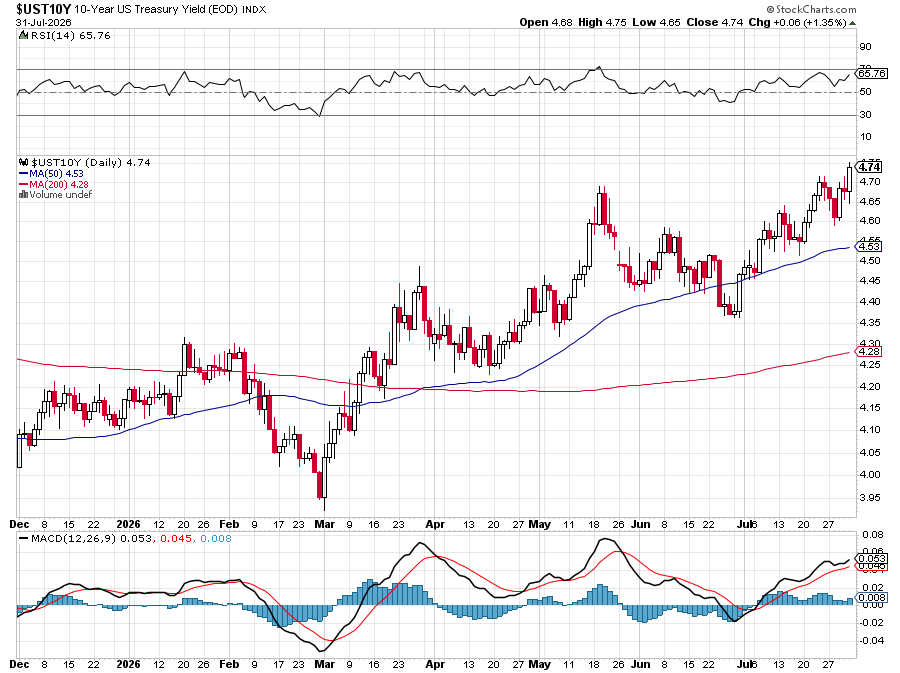The height and width of the screenshot is (673, 900).
Task: Click the $UST10Y ticker symbol in title
Action: (x=44, y=9)
